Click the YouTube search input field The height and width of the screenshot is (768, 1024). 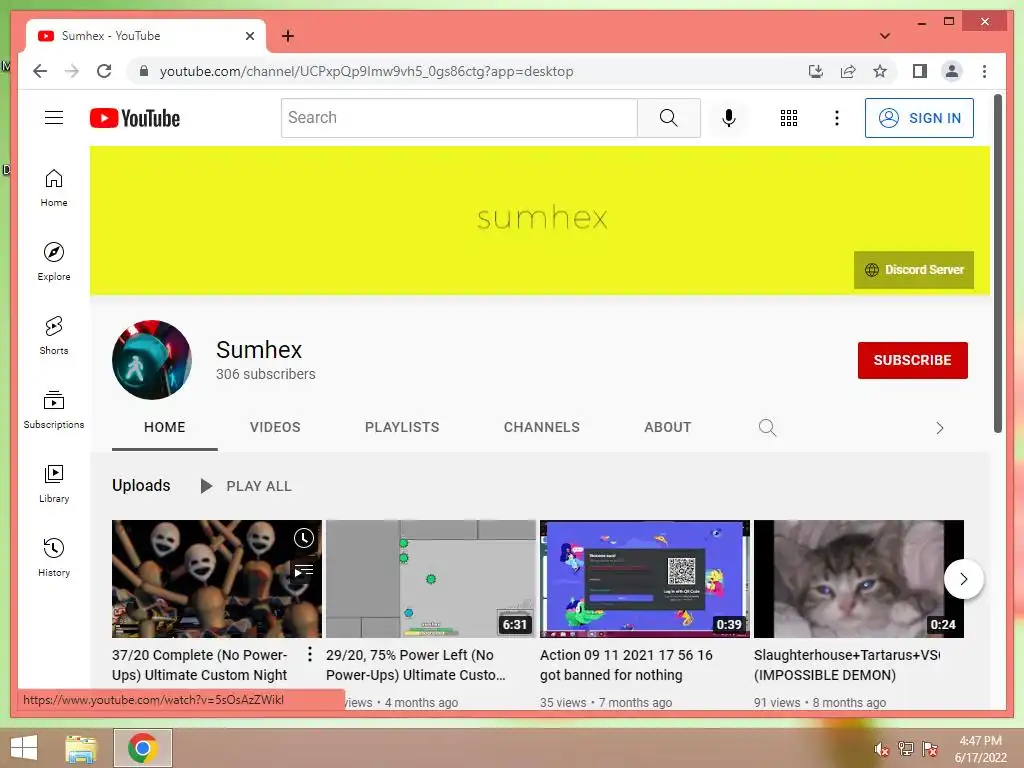[459, 118]
